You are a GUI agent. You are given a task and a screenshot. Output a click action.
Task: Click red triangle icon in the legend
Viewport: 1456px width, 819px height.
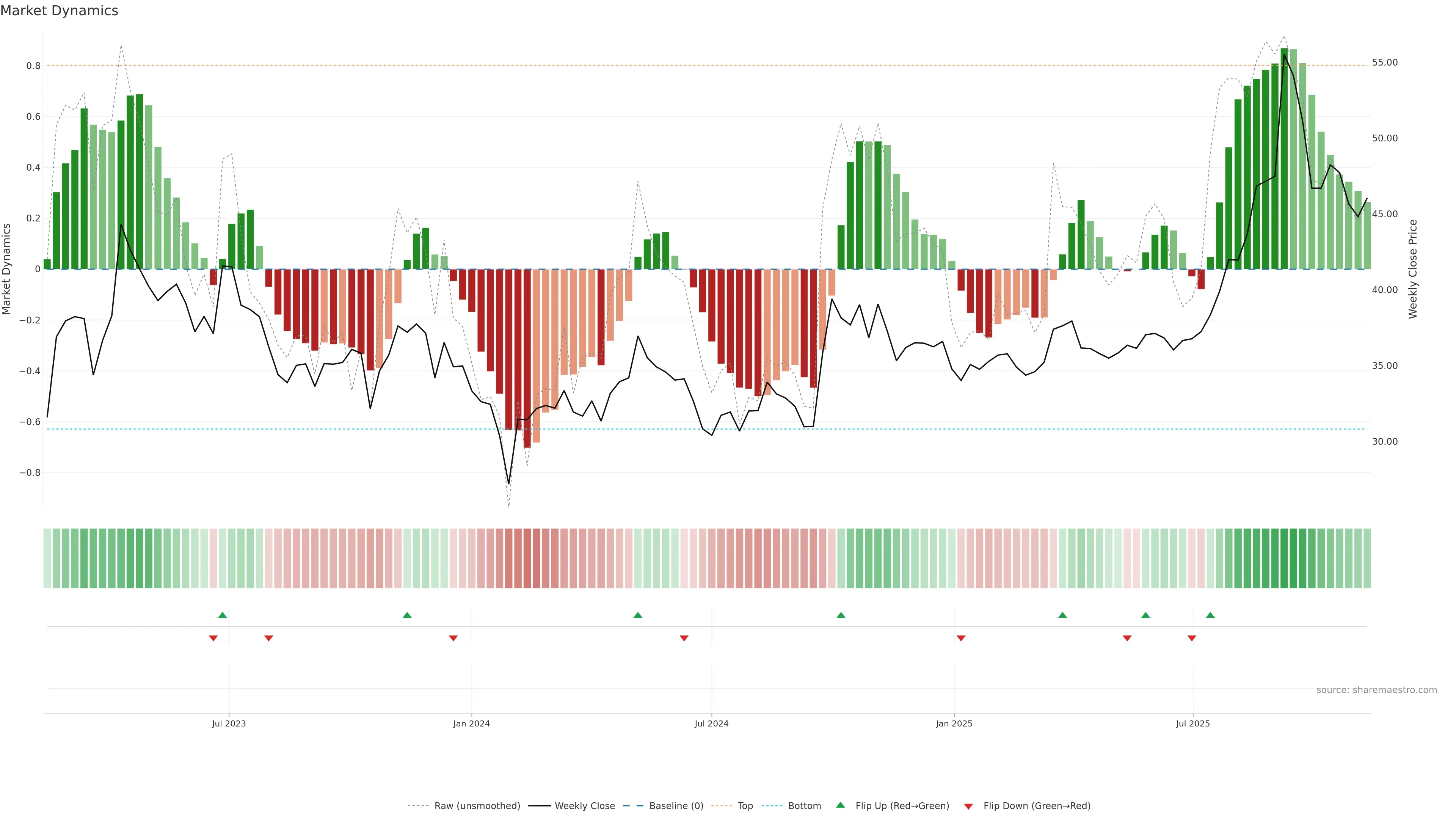(x=968, y=806)
